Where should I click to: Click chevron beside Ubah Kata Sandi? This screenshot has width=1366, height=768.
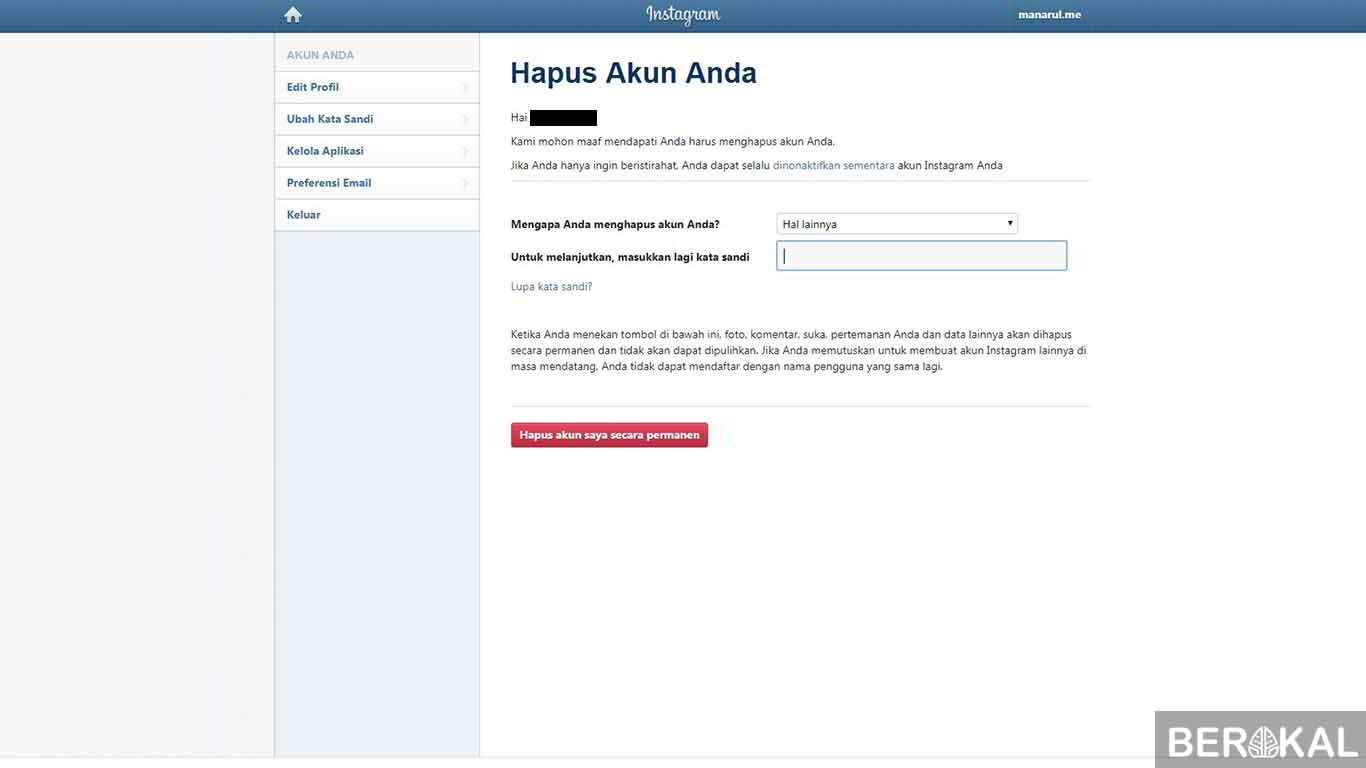click(x=465, y=120)
